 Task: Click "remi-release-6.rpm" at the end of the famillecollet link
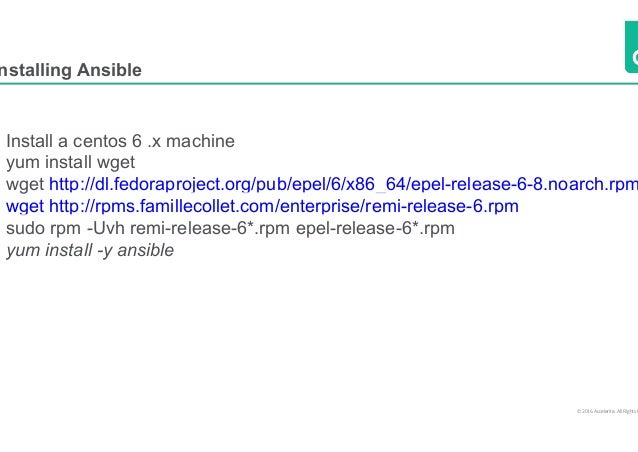(x=441, y=206)
